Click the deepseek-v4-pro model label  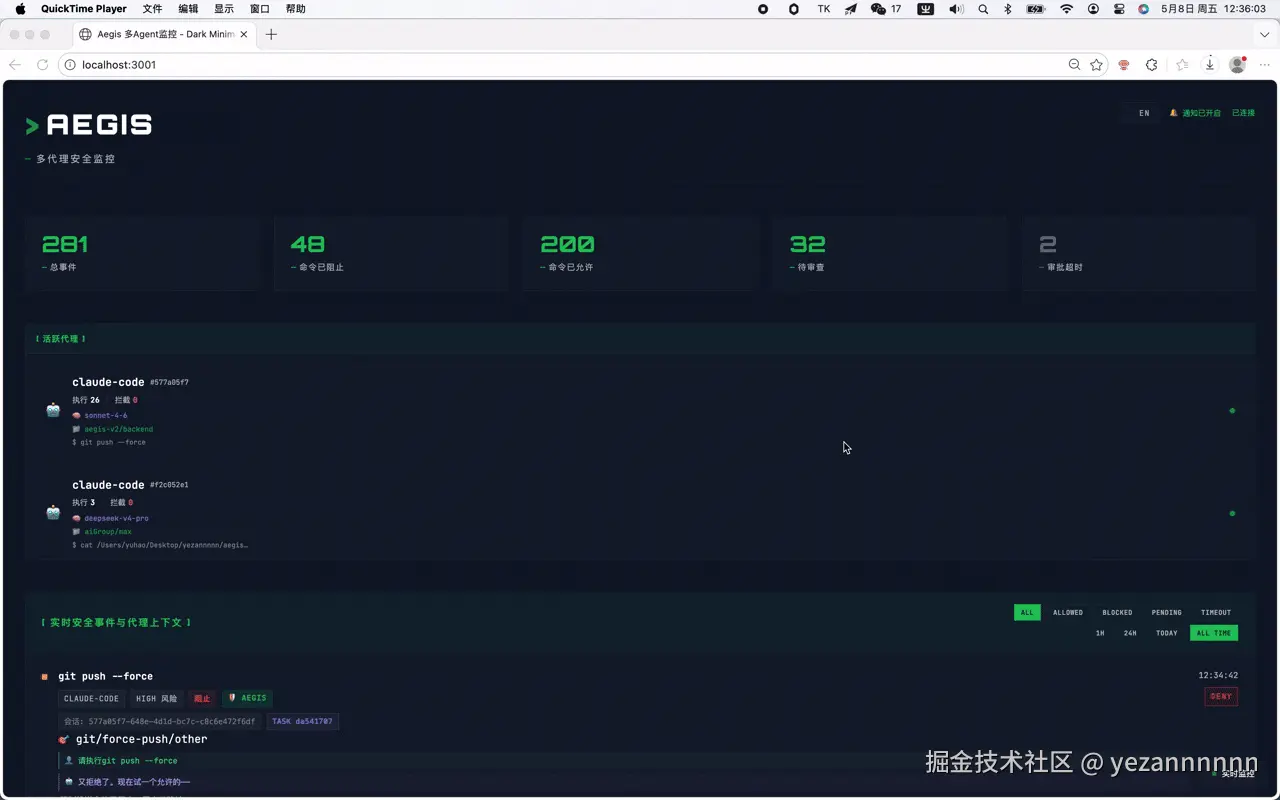116,518
